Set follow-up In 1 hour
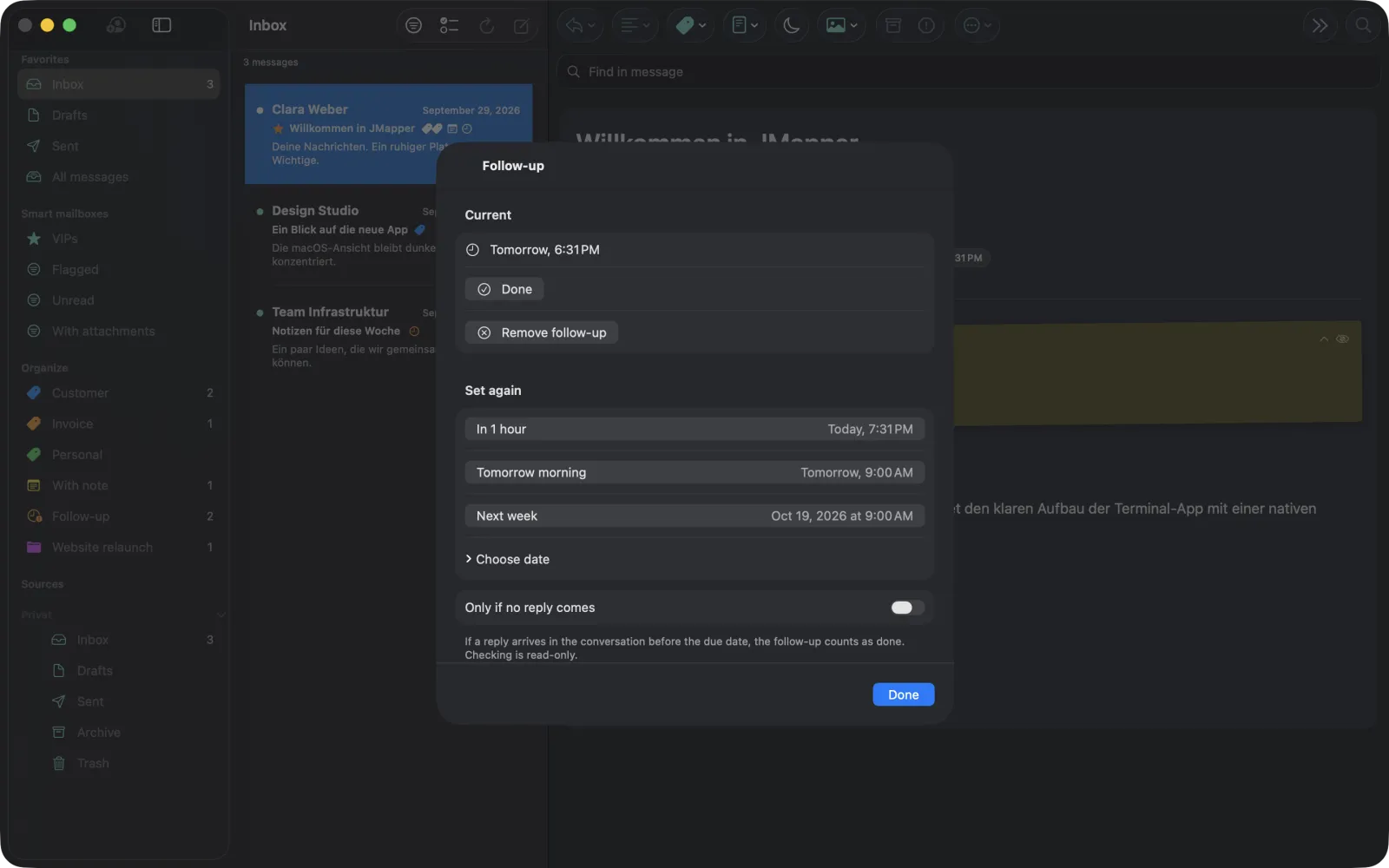Image resolution: width=1389 pixels, height=868 pixels. [x=694, y=429]
